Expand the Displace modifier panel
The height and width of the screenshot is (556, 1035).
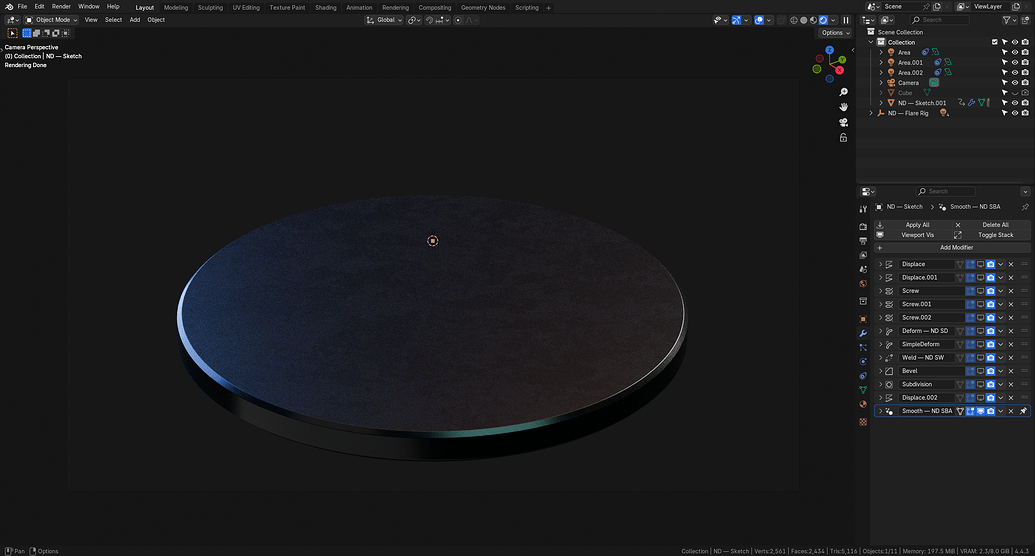point(880,264)
